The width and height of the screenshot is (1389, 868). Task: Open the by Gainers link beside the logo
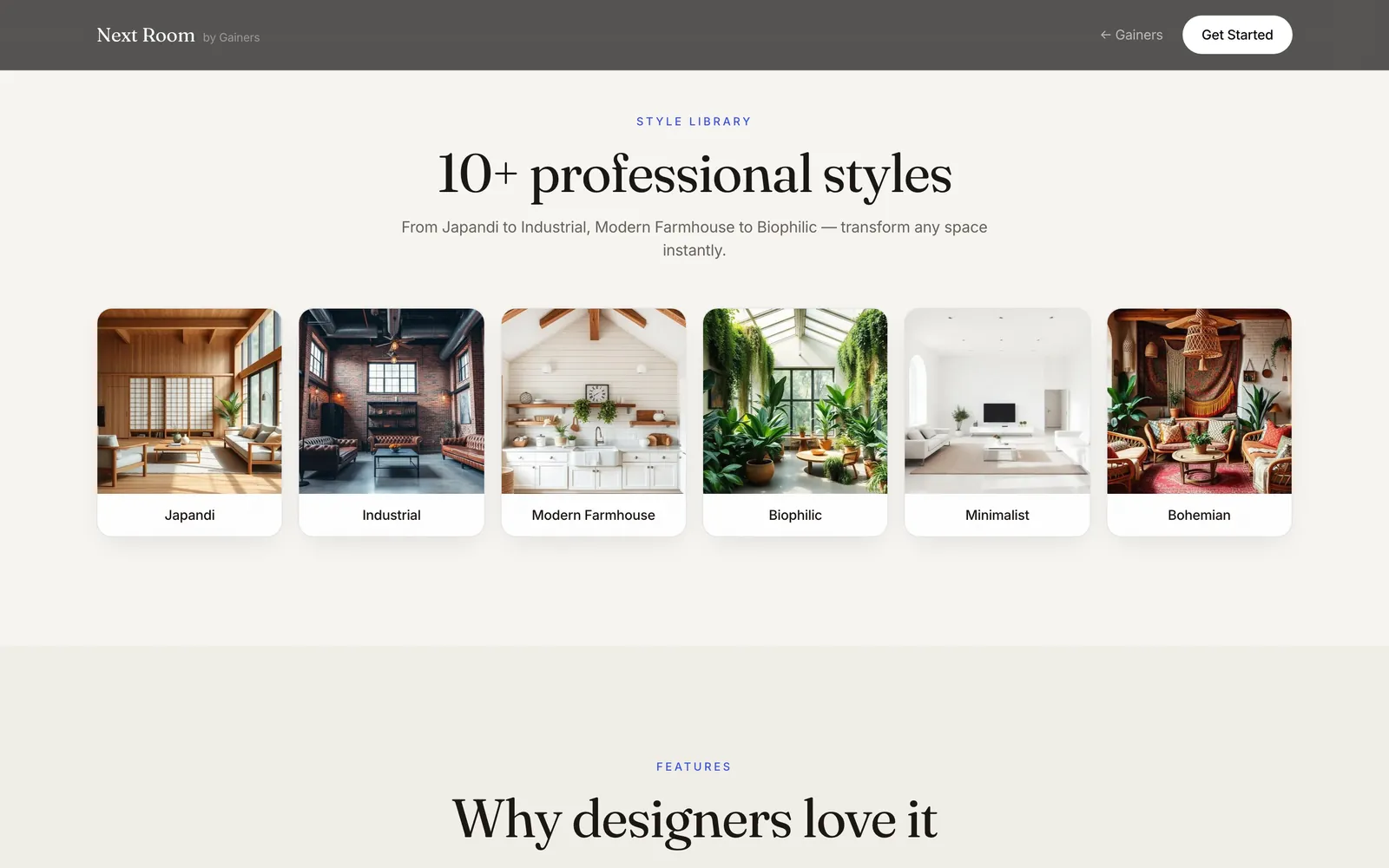(231, 37)
